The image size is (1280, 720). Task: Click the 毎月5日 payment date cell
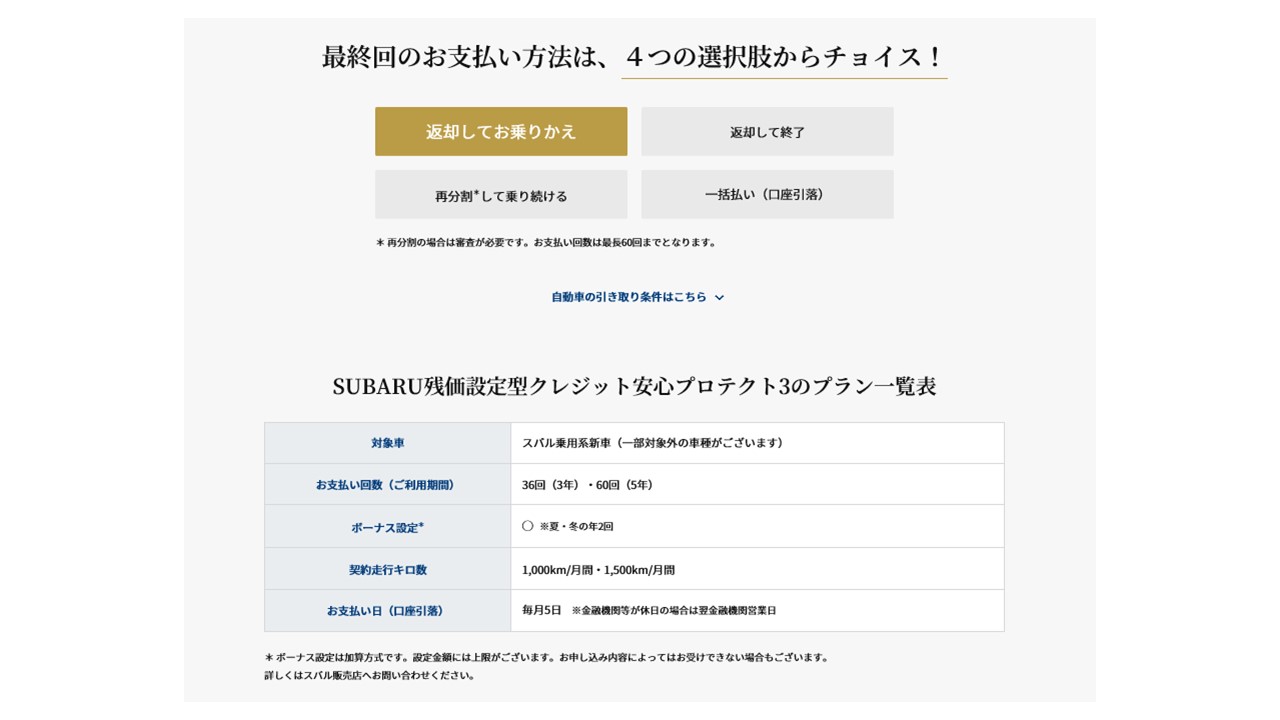(542, 610)
